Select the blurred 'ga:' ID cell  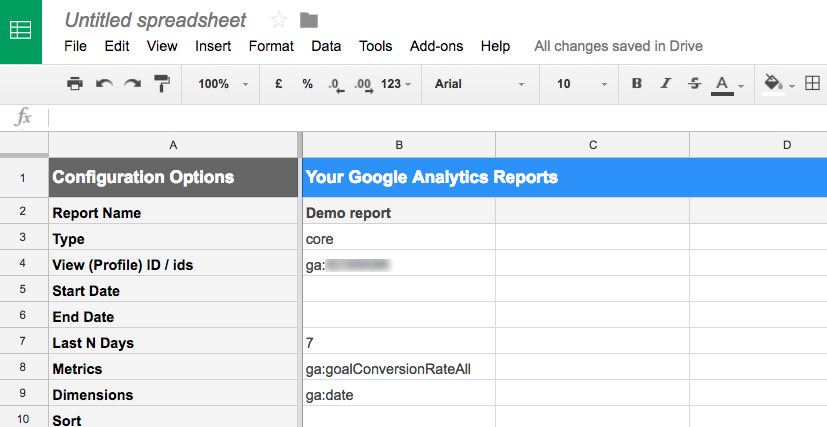click(399, 263)
